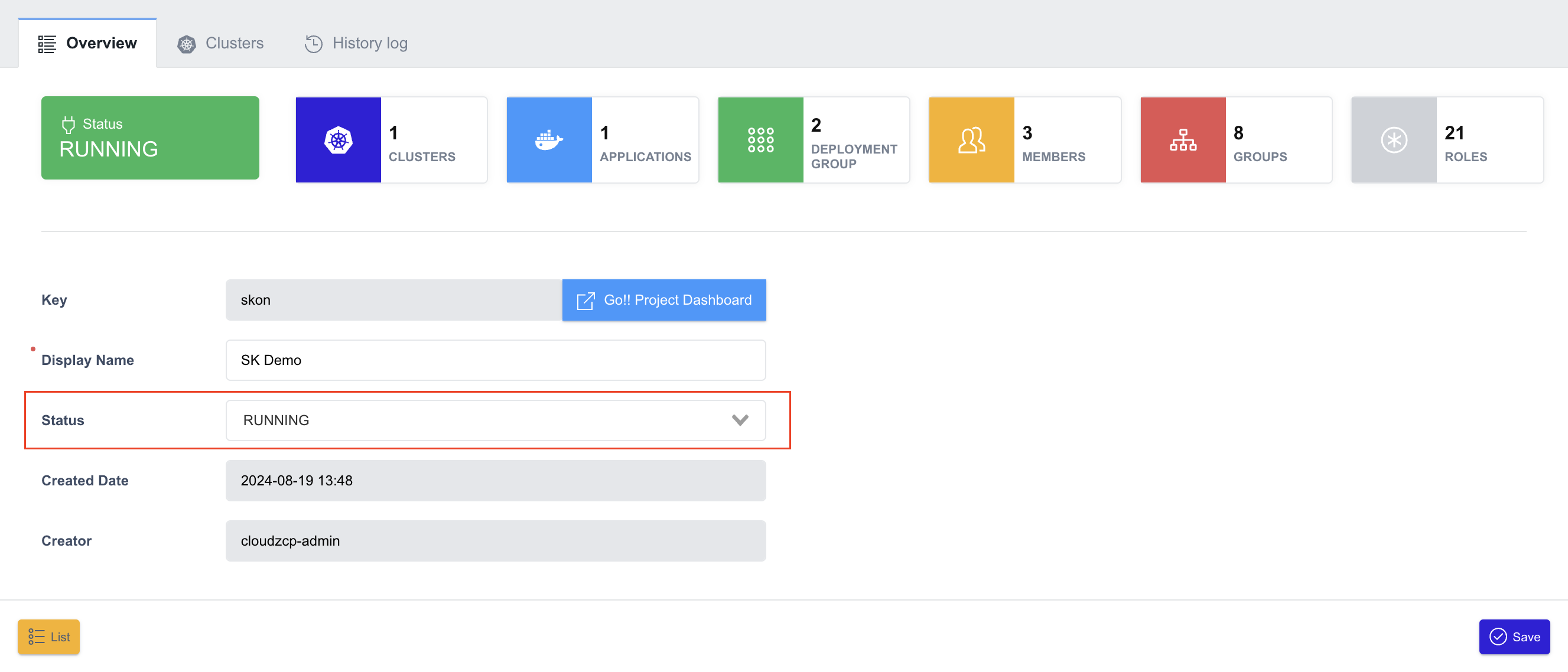
Task: Click the Roles asterisk icon
Action: [x=1394, y=140]
